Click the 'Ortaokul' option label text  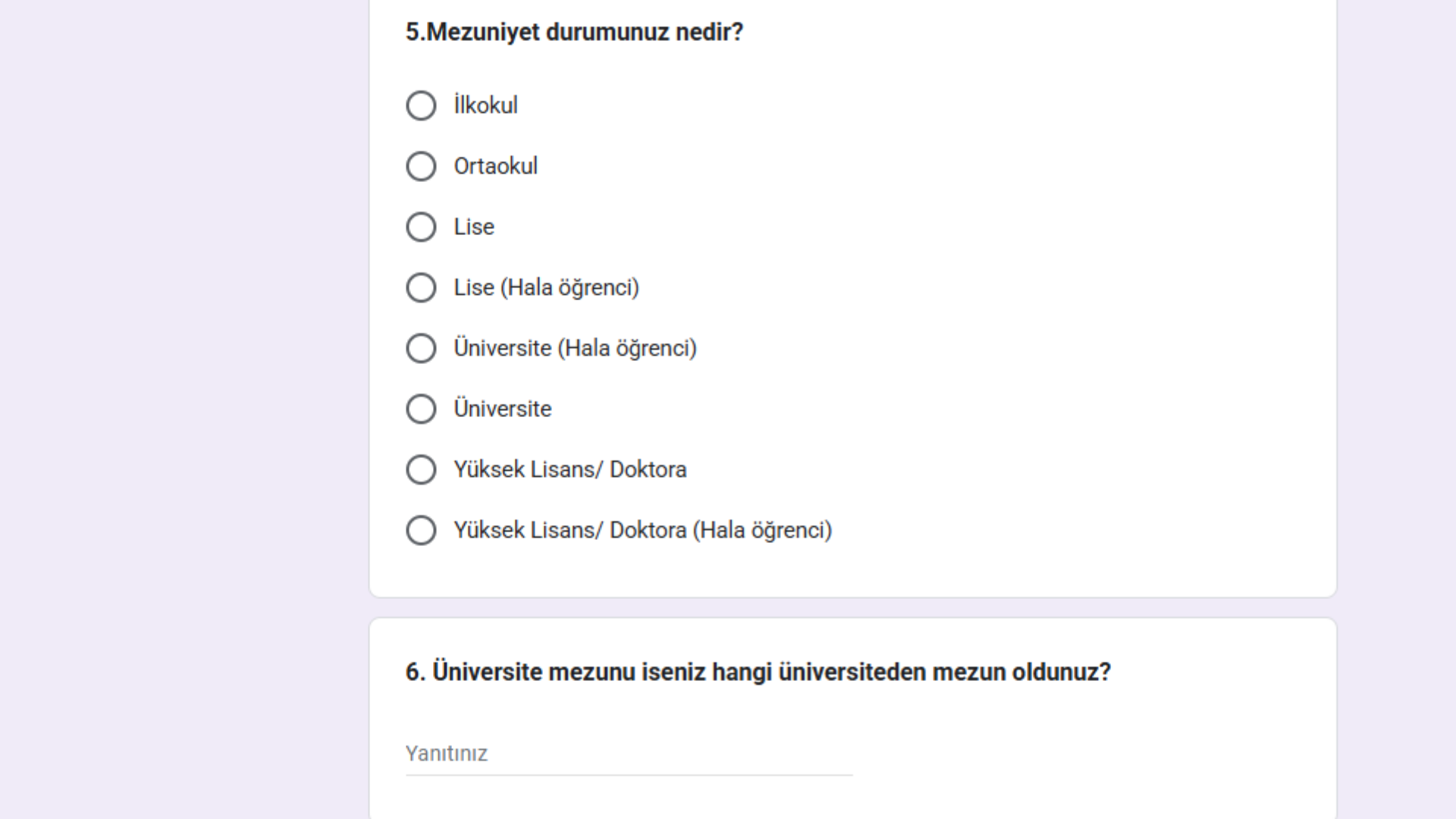[x=496, y=166]
